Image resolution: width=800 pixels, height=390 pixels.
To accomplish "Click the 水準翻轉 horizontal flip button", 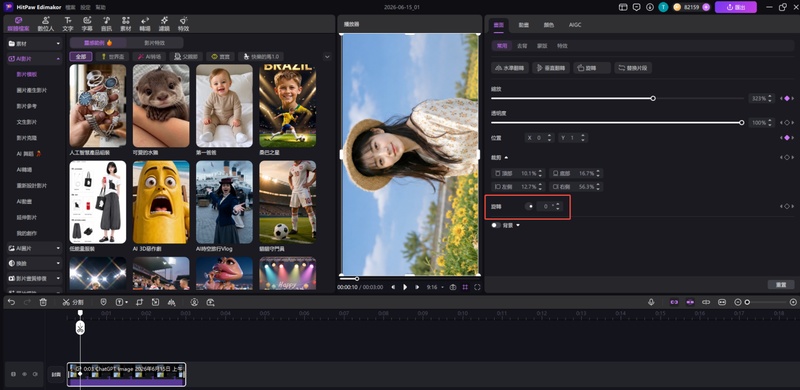I will (510, 68).
